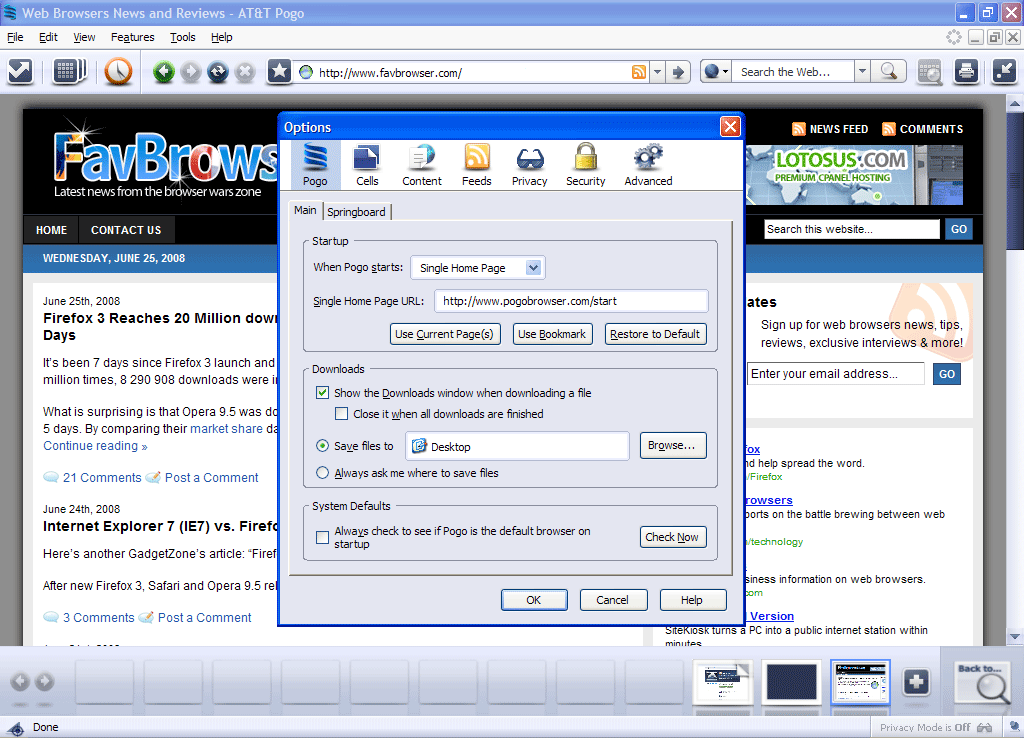Expand the When Pogo starts dropdown
This screenshot has width=1024, height=738.
(x=534, y=268)
